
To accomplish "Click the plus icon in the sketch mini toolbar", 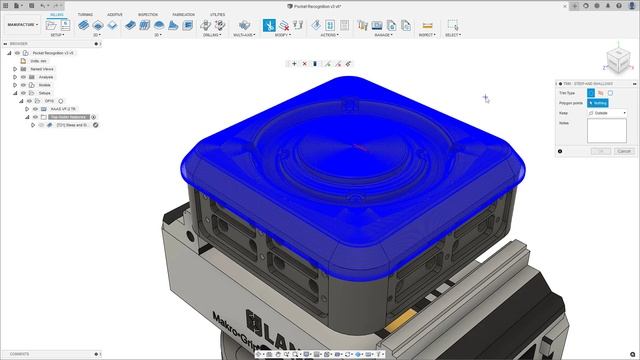I will [294, 64].
